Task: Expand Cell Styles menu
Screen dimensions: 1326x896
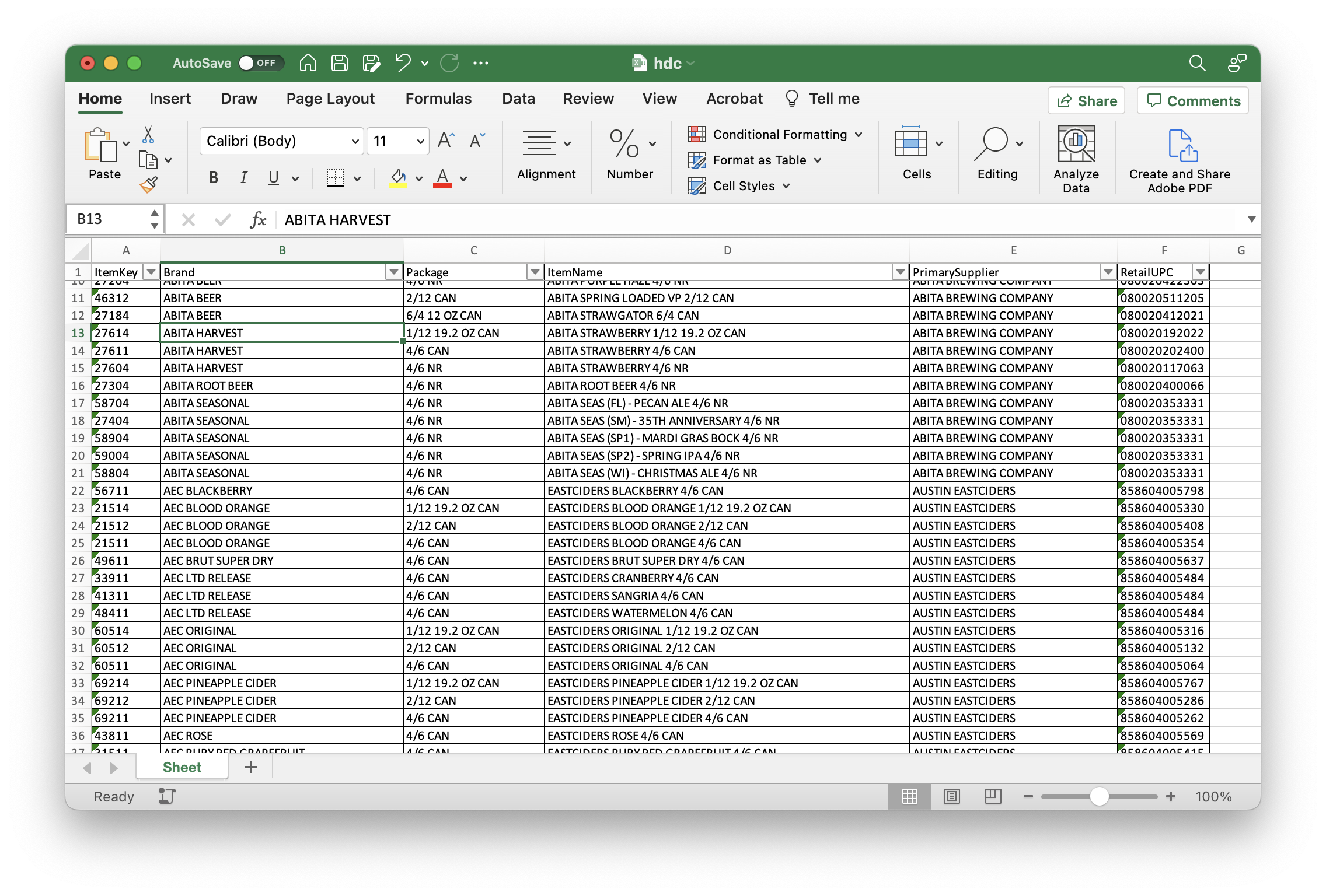Action: (786, 186)
